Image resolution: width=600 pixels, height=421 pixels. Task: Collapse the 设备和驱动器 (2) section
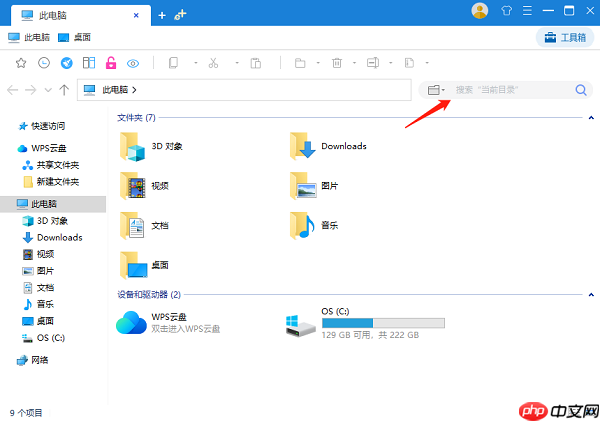coord(591,295)
